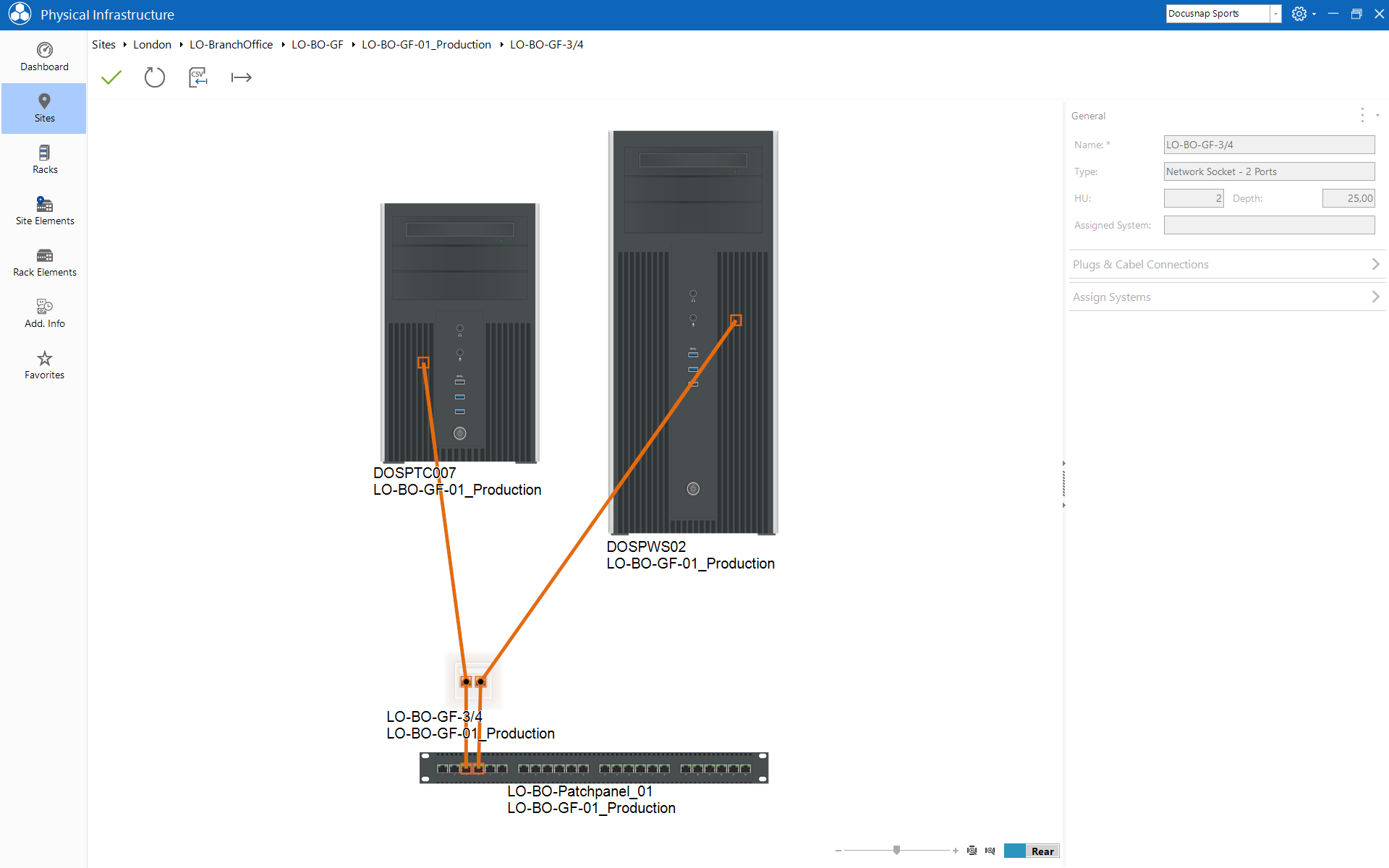1389x868 pixels.
Task: Click the checkmark confirm icon
Action: pos(112,78)
